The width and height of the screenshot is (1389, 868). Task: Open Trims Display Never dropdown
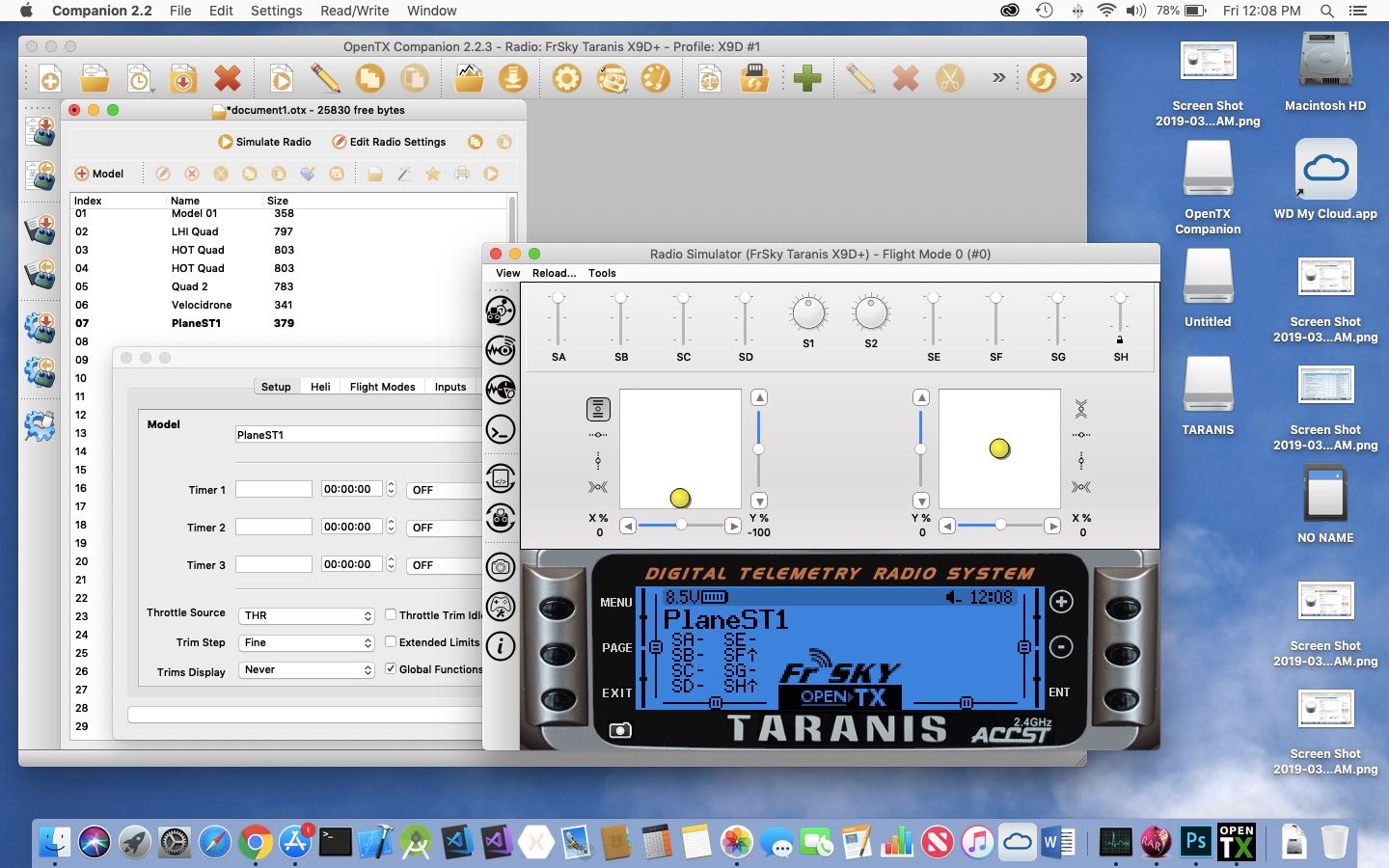pos(307,669)
